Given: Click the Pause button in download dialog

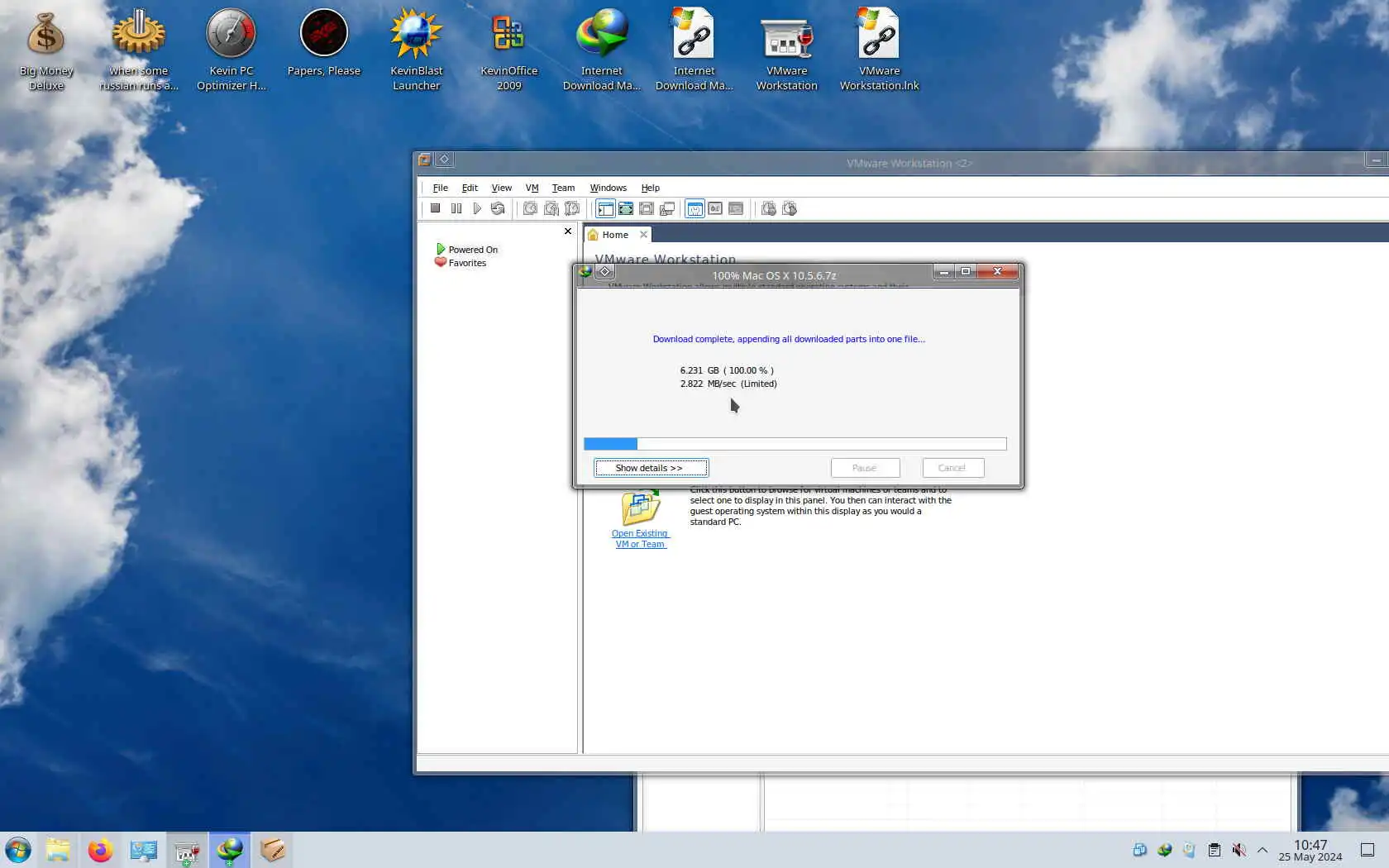Looking at the screenshot, I should pos(865,468).
